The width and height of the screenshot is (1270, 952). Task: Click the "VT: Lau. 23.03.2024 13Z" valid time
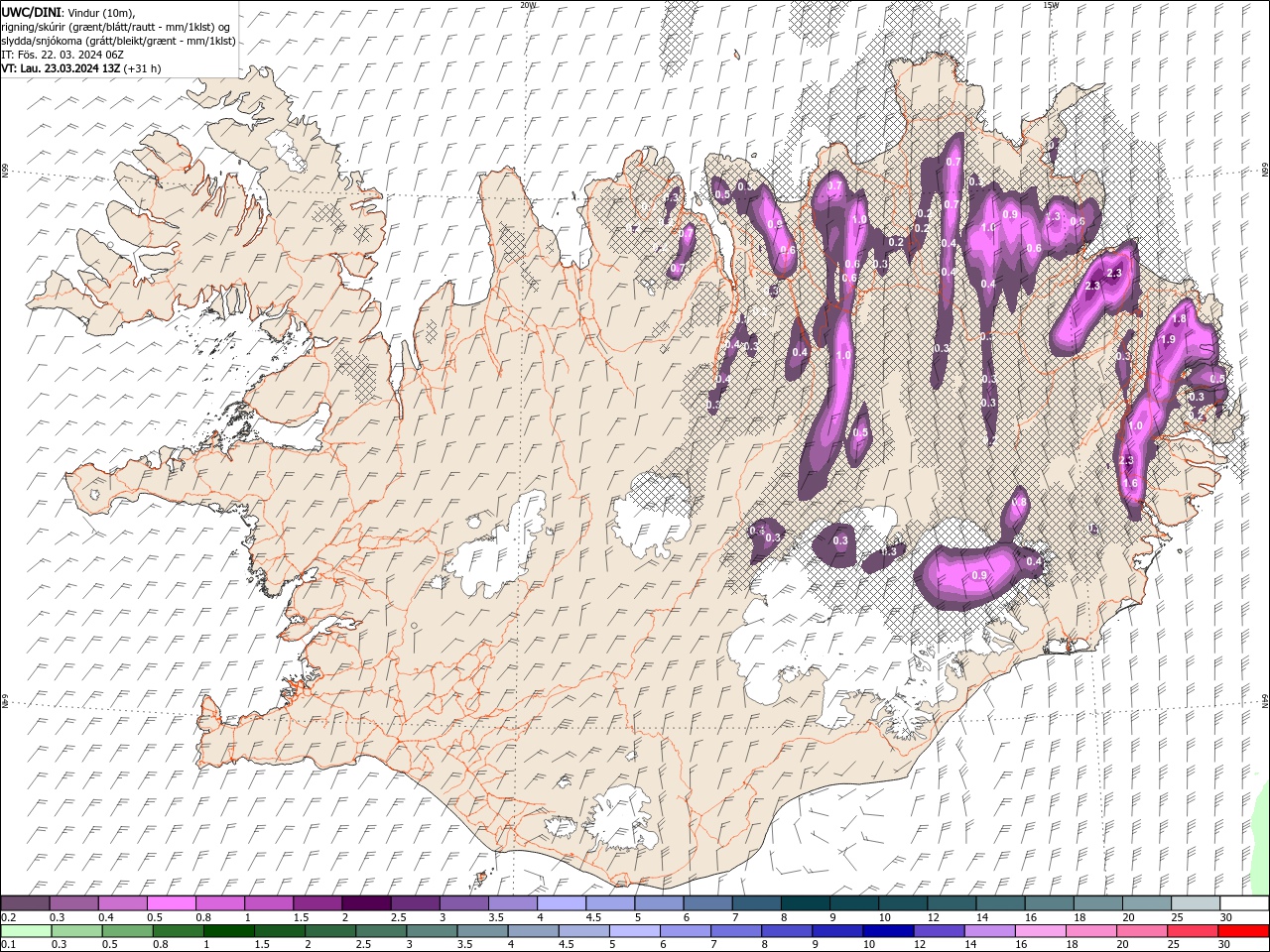click(61, 68)
